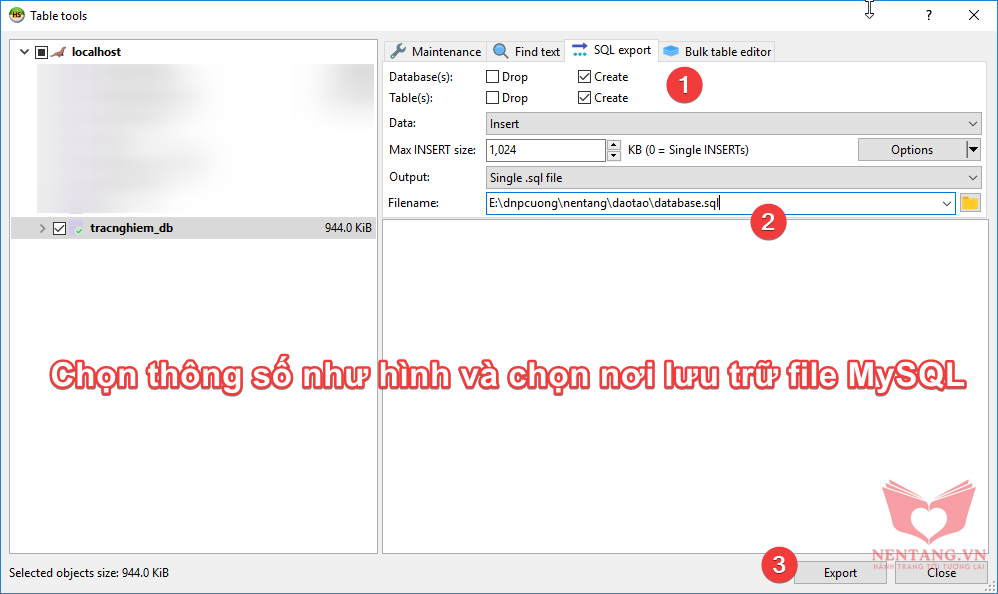Toggle the tracnghiem_db tree checkbox
998x594 pixels.
pos(59,229)
